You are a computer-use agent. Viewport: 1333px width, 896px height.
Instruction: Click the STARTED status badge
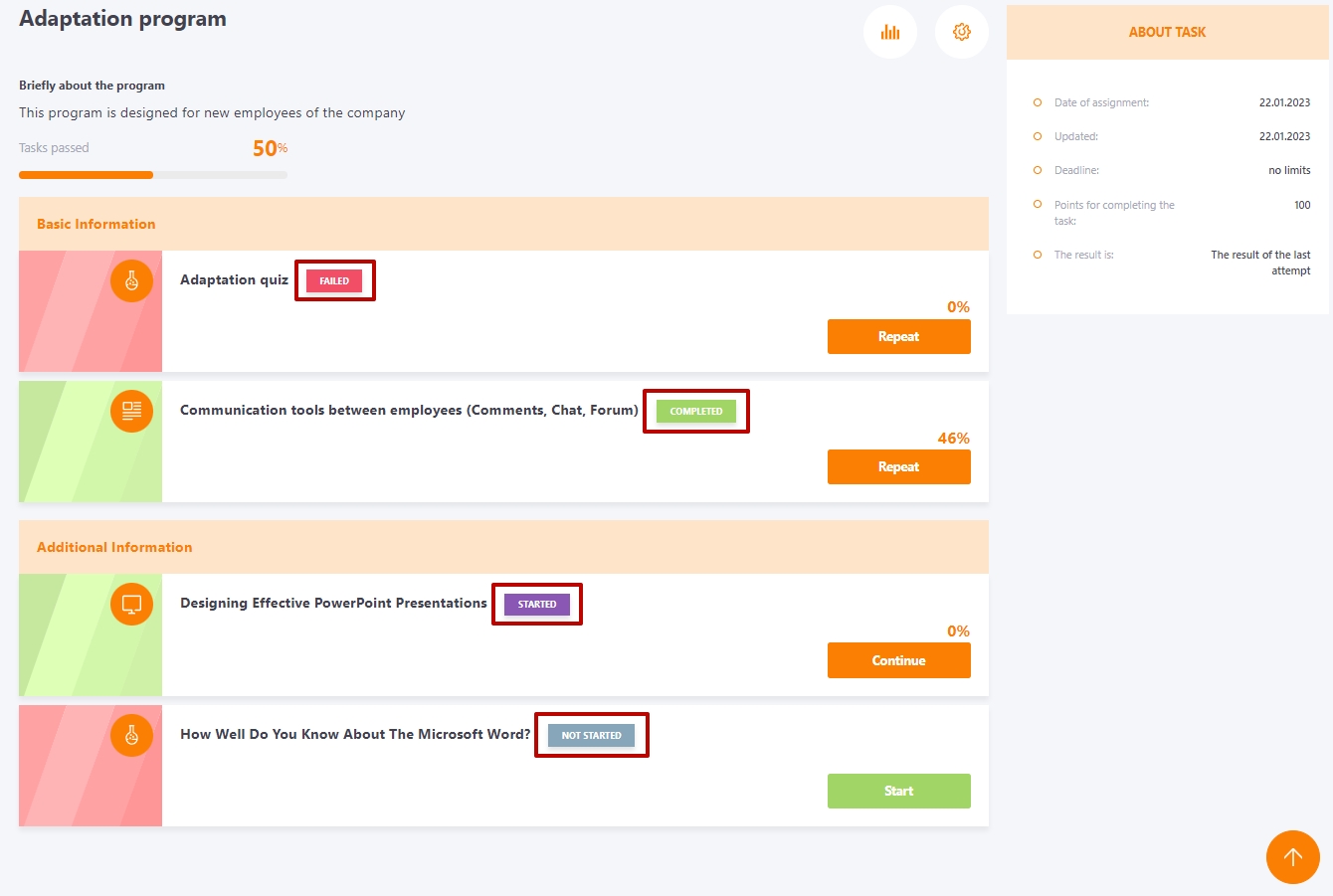[537, 605]
